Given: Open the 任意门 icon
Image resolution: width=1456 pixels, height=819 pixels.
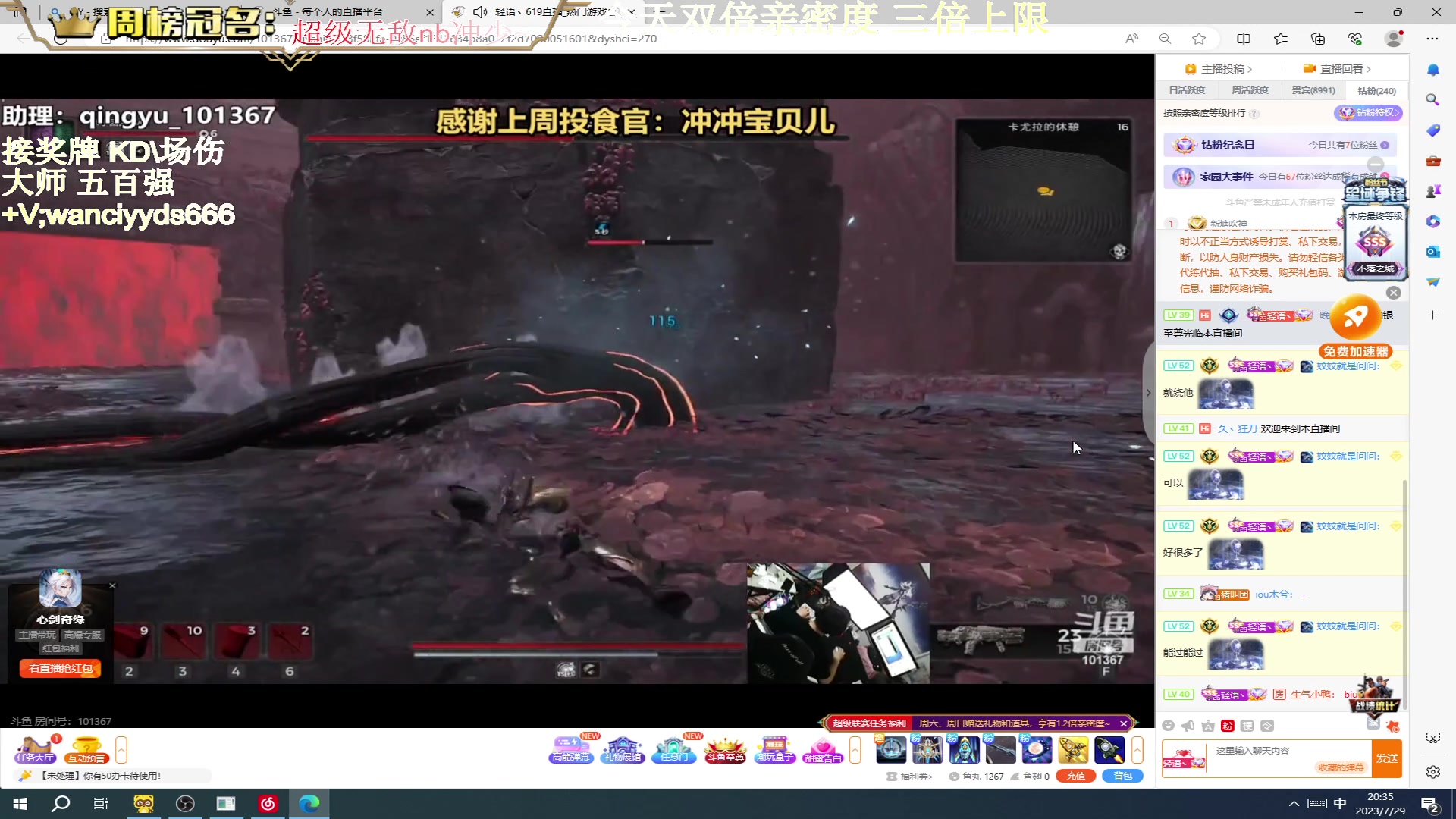Looking at the screenshot, I should pyautogui.click(x=674, y=749).
